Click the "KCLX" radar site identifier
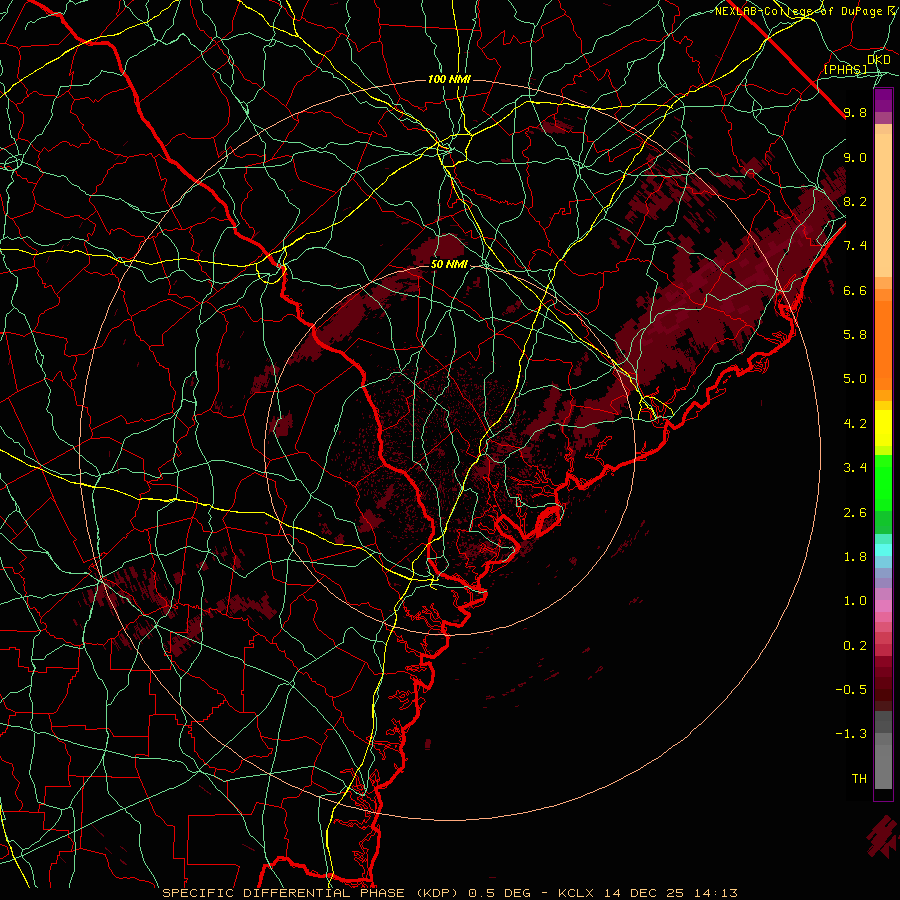This screenshot has width=900, height=900. pos(576,893)
